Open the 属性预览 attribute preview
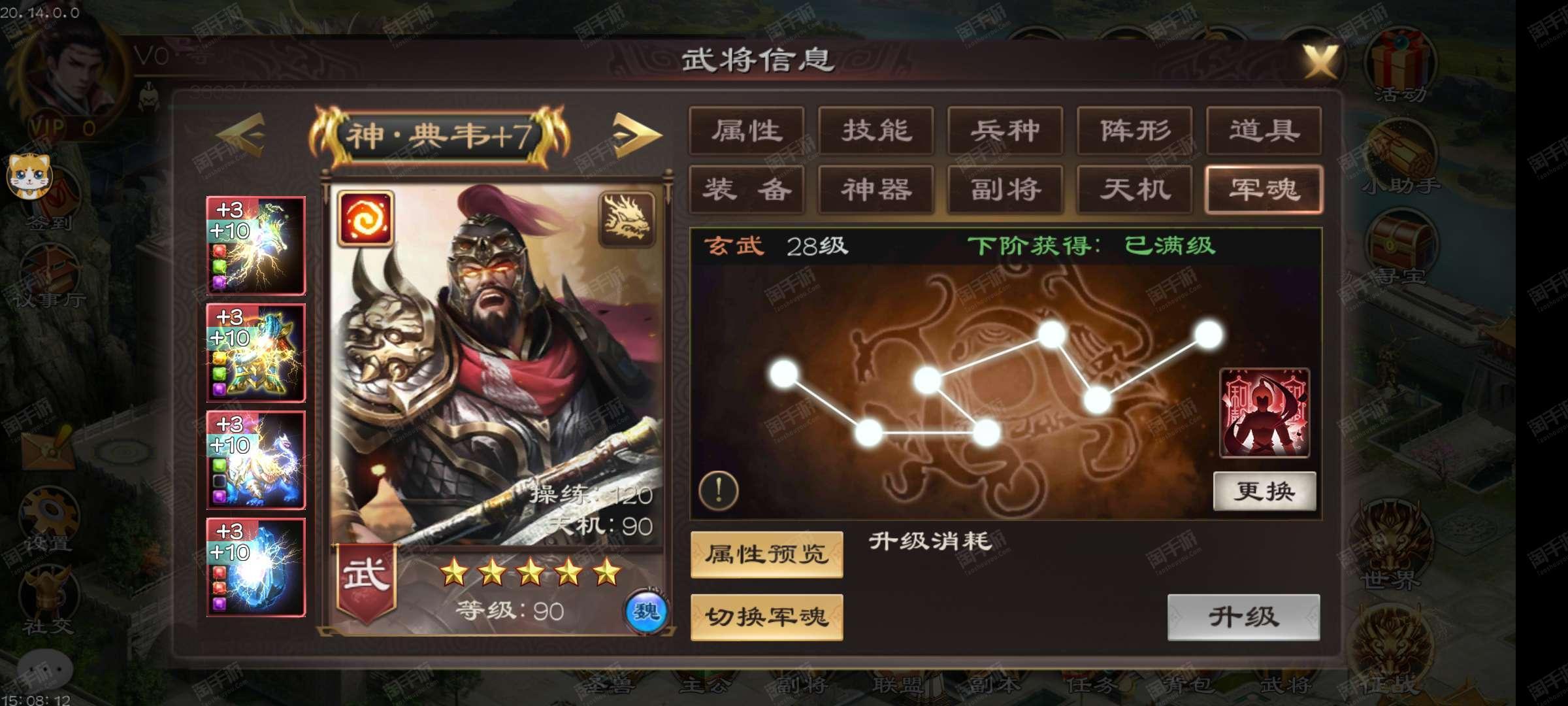 (x=767, y=554)
